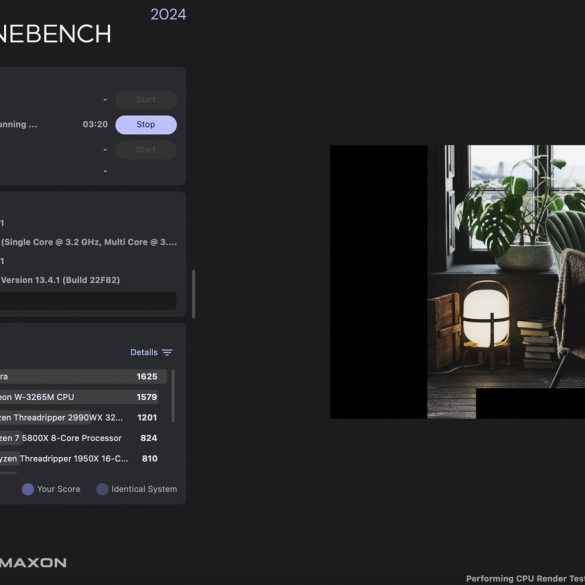Click the ranking list vertical scrollbar
The width and height of the screenshot is (585, 585).
tap(173, 396)
